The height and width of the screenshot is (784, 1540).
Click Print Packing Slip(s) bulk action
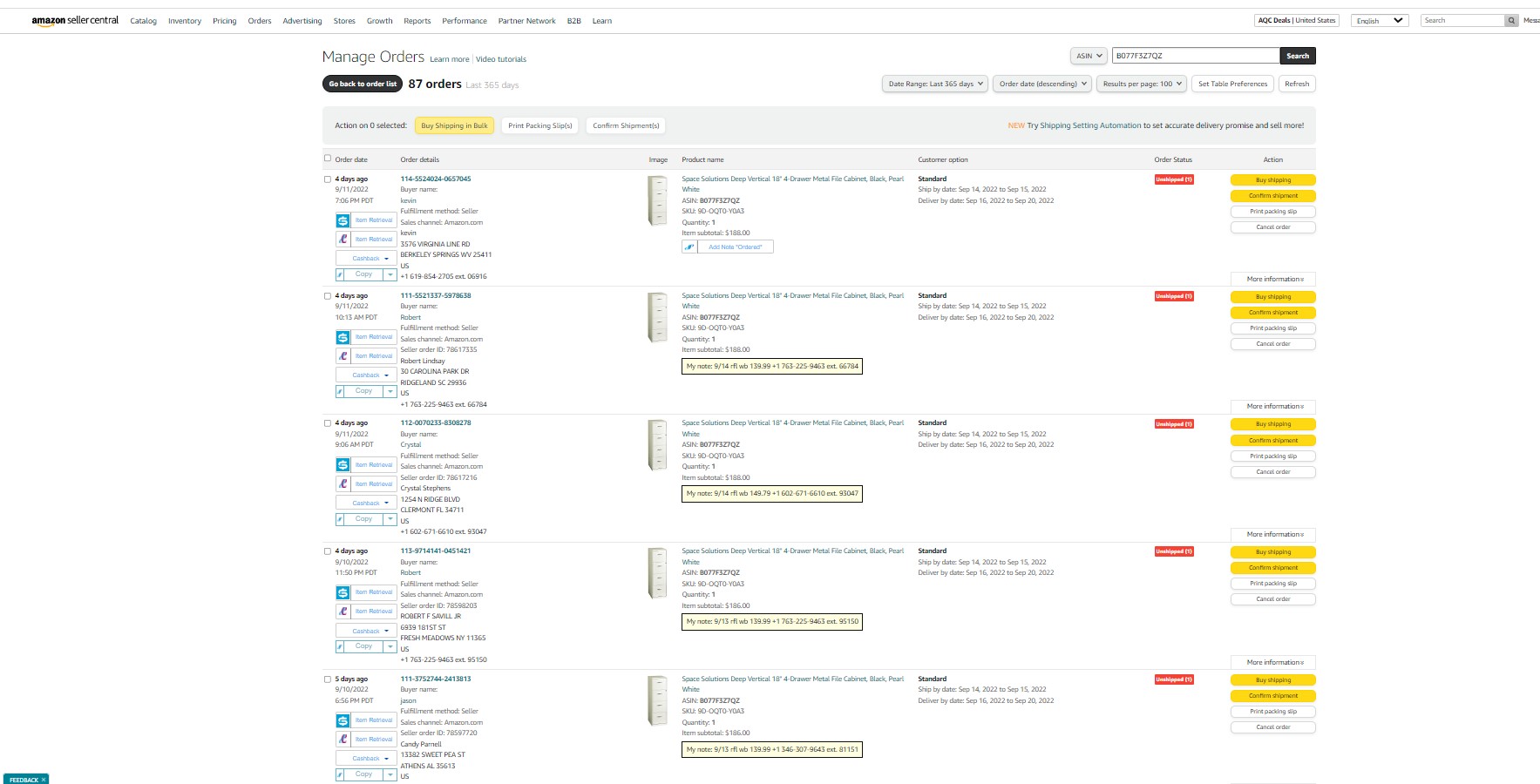click(540, 125)
